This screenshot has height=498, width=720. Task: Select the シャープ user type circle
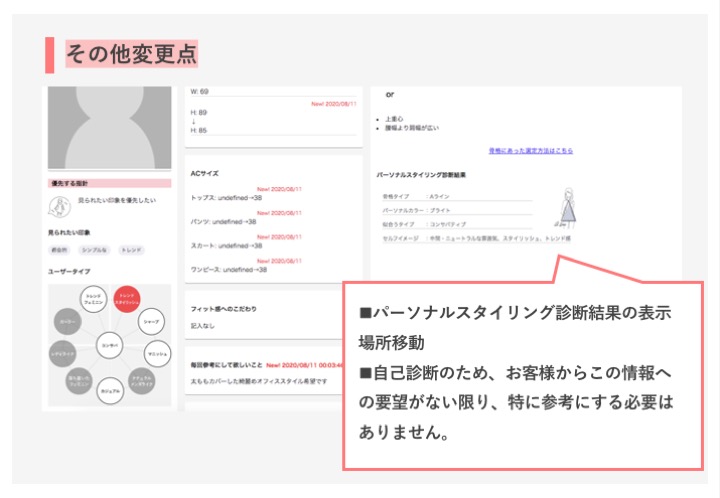coord(151,322)
